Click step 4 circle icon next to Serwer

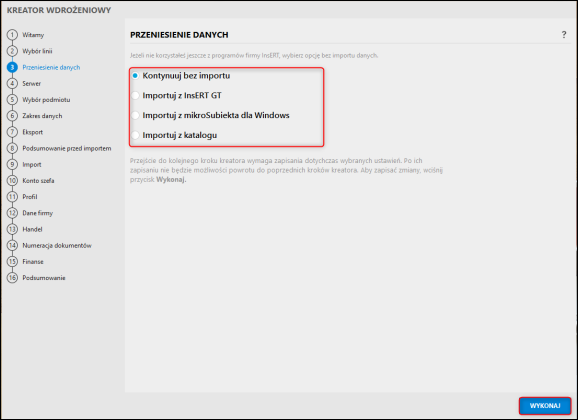pyautogui.click(x=12, y=83)
